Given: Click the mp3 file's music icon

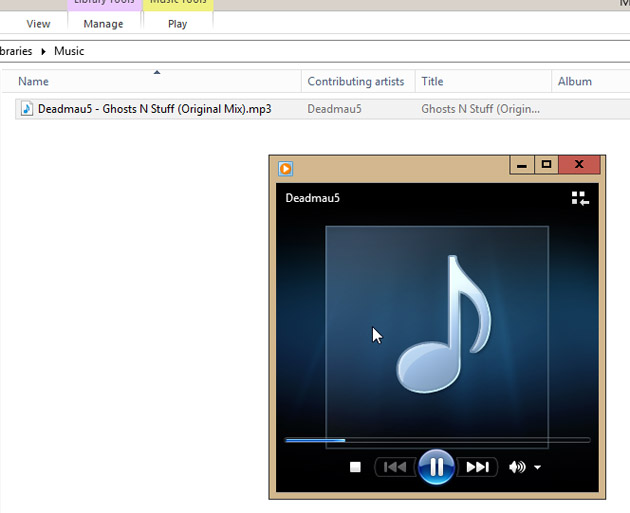Looking at the screenshot, I should click(27, 109).
